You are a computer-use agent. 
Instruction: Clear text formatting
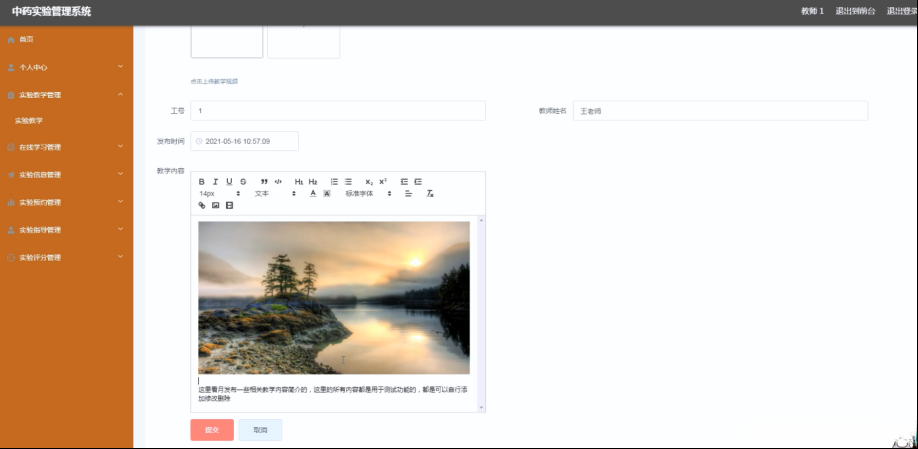[x=430, y=194]
